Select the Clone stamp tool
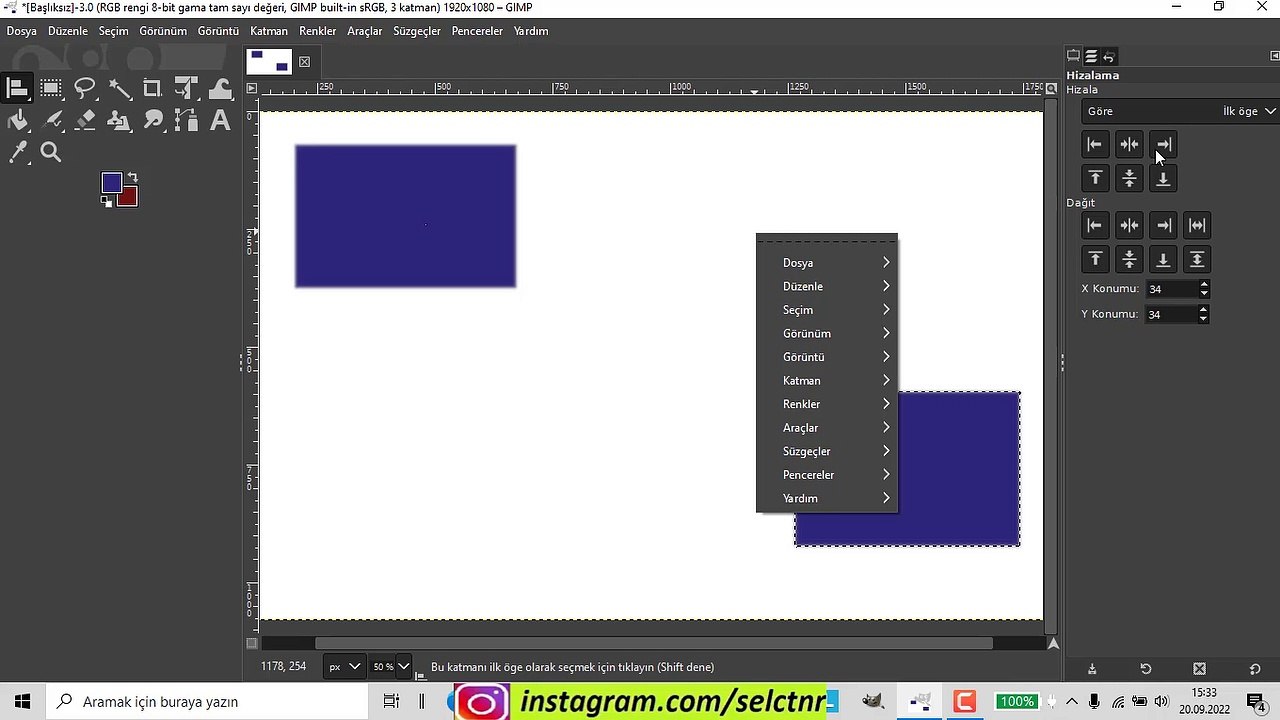Viewport: 1280px width, 720px height. (x=119, y=121)
